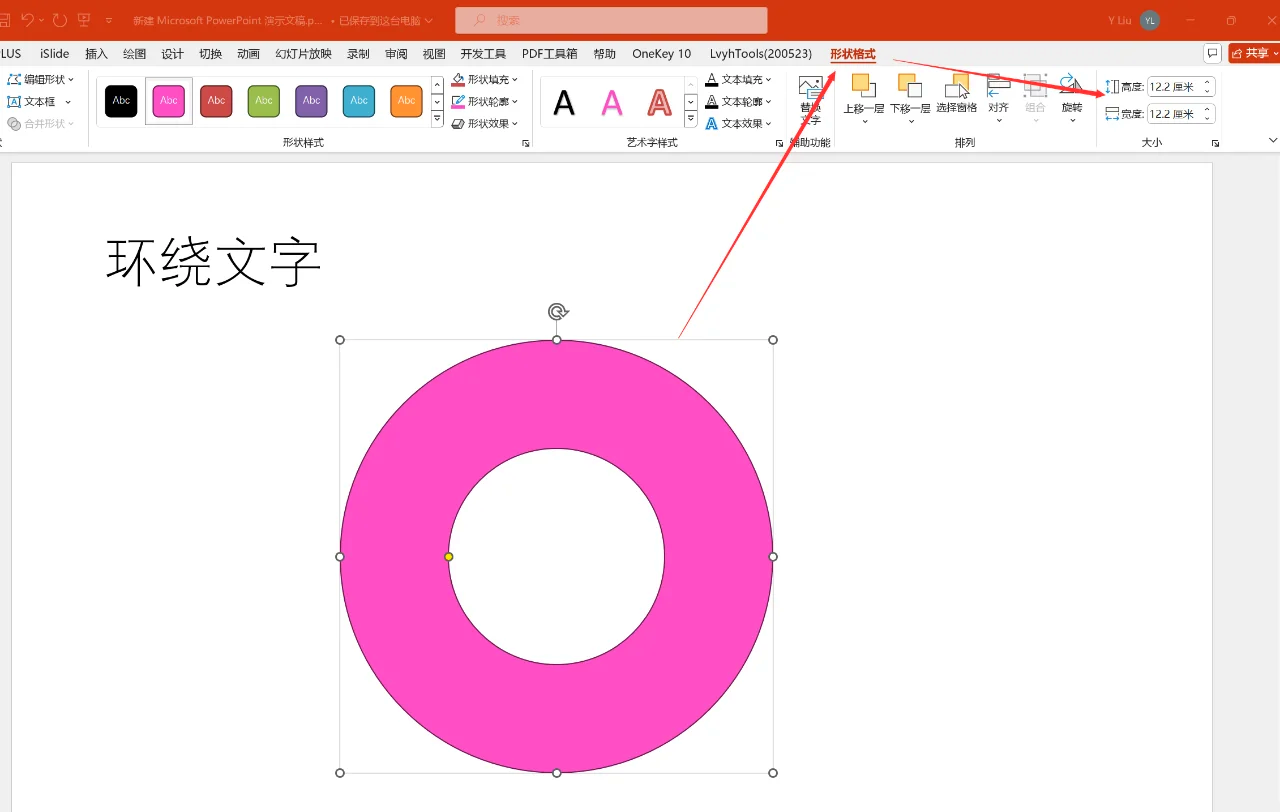Open the 大小 size group dialog launcher
The width and height of the screenshot is (1280, 812).
[1216, 144]
